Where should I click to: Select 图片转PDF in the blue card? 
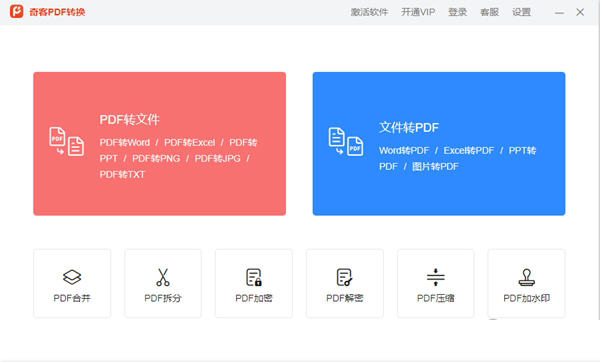click(x=435, y=167)
